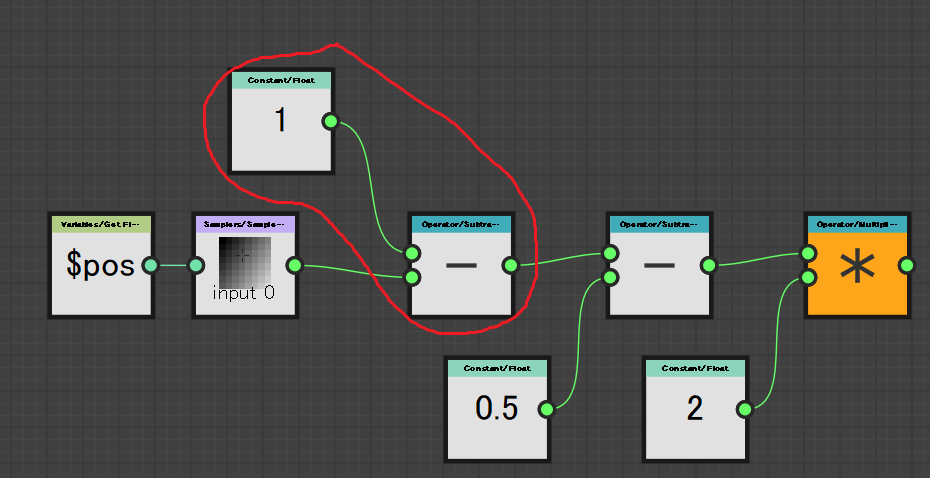Image resolution: width=930 pixels, height=478 pixels.
Task: Click the bottom input port of Multiply node
Action: click(x=808, y=277)
